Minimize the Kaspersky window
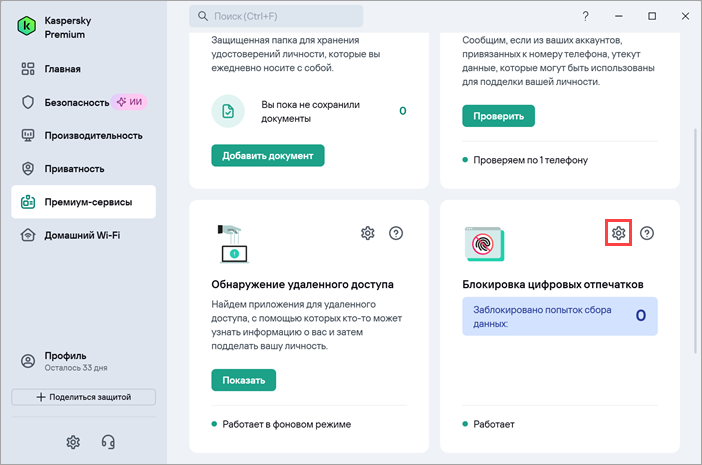 click(619, 16)
